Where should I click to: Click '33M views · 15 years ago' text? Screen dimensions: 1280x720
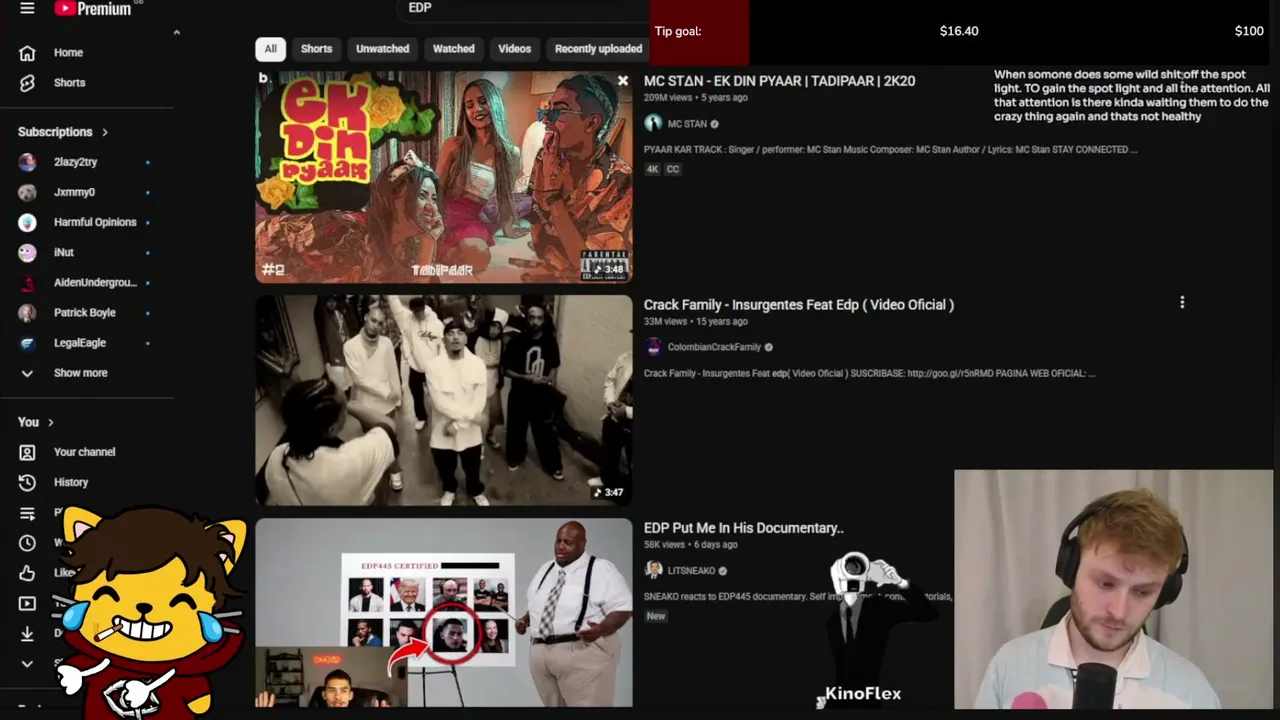(x=696, y=321)
